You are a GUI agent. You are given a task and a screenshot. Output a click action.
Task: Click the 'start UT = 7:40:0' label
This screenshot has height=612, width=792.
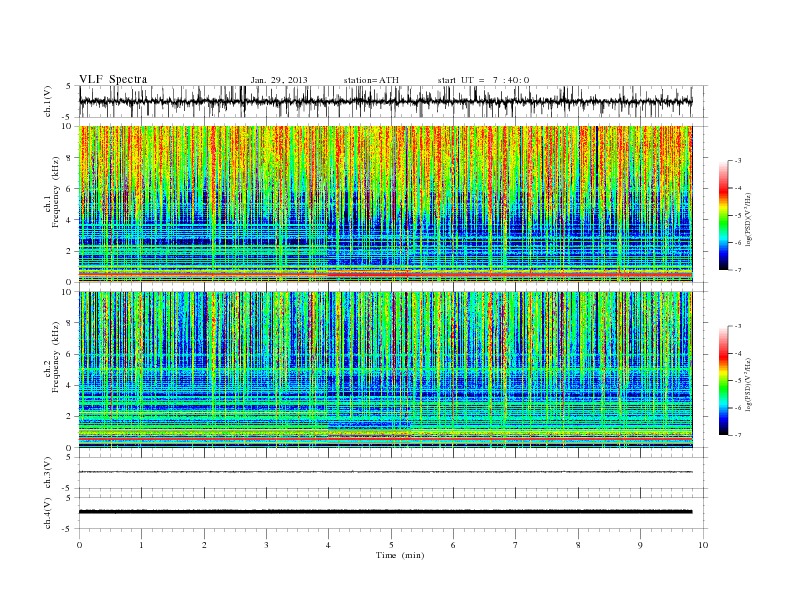pos(483,80)
